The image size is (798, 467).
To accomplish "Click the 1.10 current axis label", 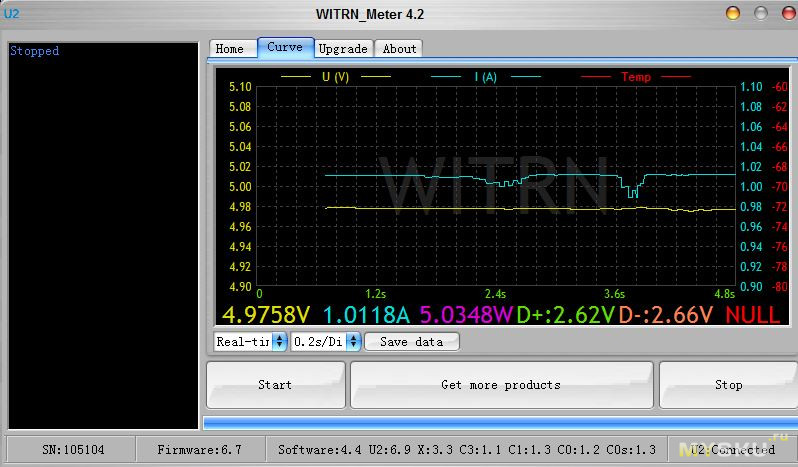I will pyautogui.click(x=751, y=86).
